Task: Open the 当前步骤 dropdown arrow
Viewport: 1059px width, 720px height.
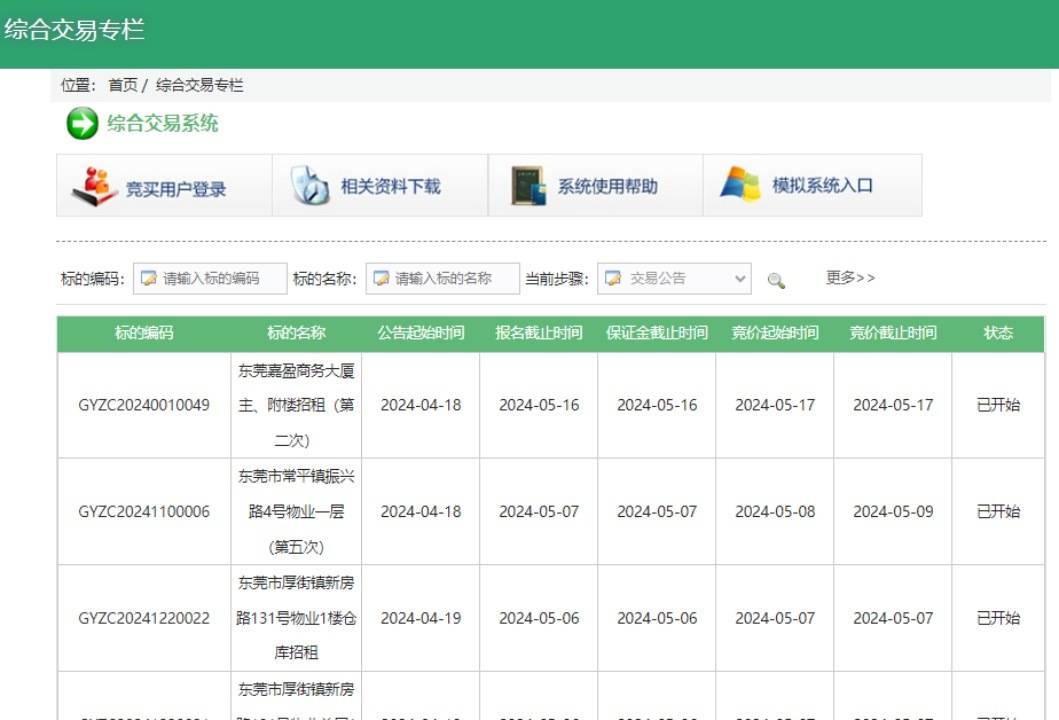Action: point(741,278)
